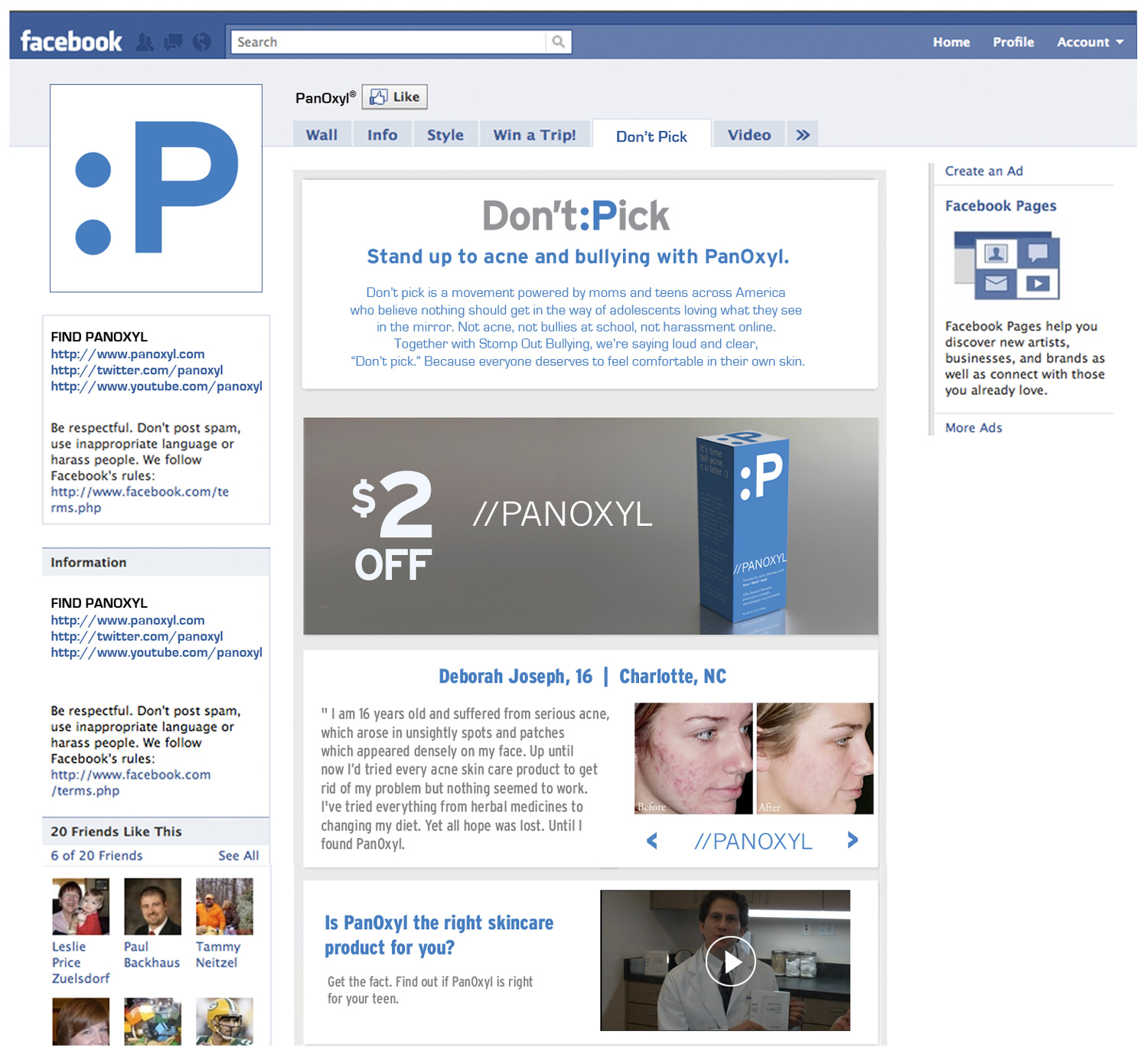Open the first panoxyl.com link in sidebar
This screenshot has height=1064, width=1148.
128,354
